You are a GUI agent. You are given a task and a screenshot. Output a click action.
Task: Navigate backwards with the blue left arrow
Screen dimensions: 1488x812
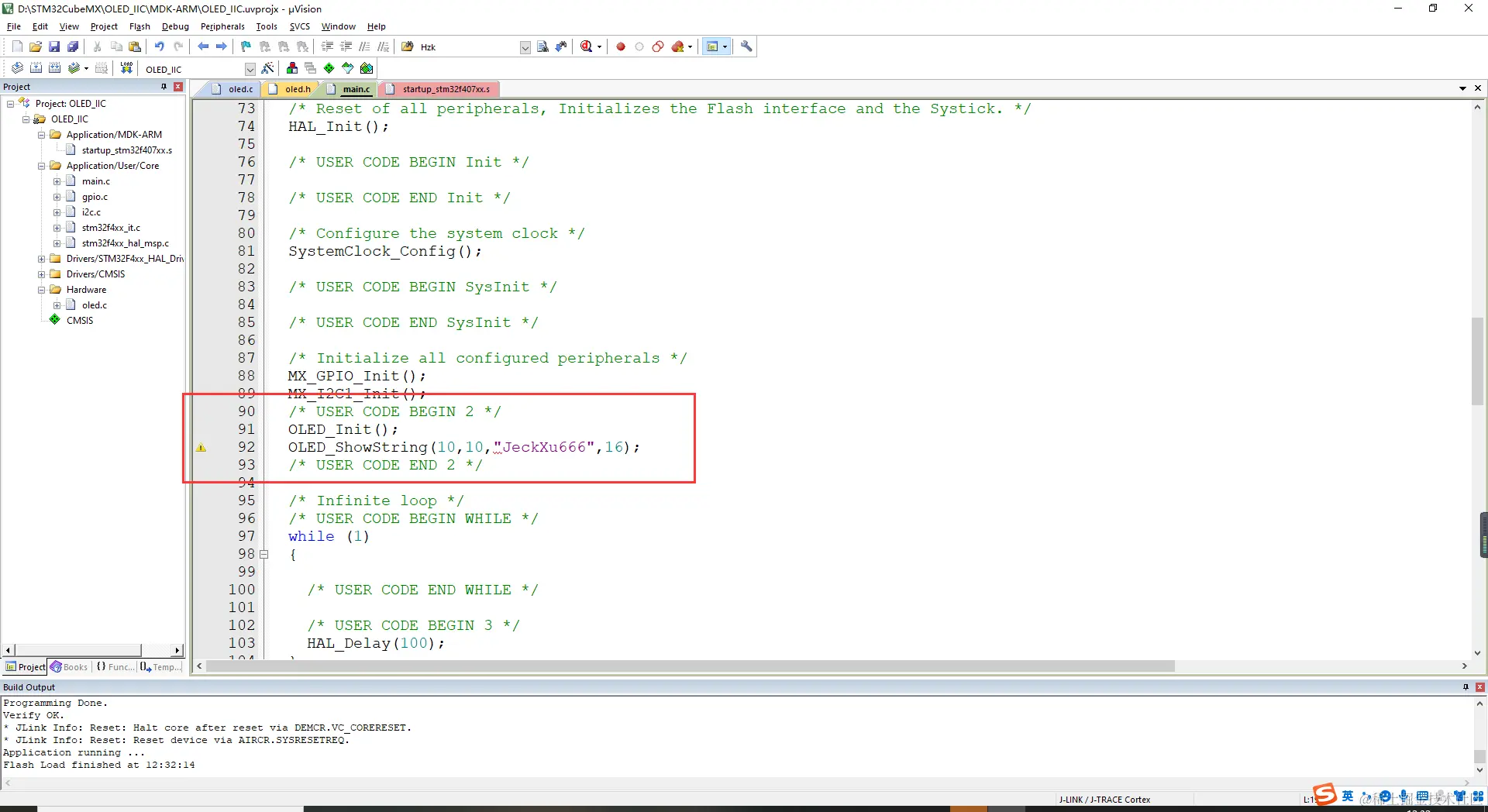pos(203,46)
